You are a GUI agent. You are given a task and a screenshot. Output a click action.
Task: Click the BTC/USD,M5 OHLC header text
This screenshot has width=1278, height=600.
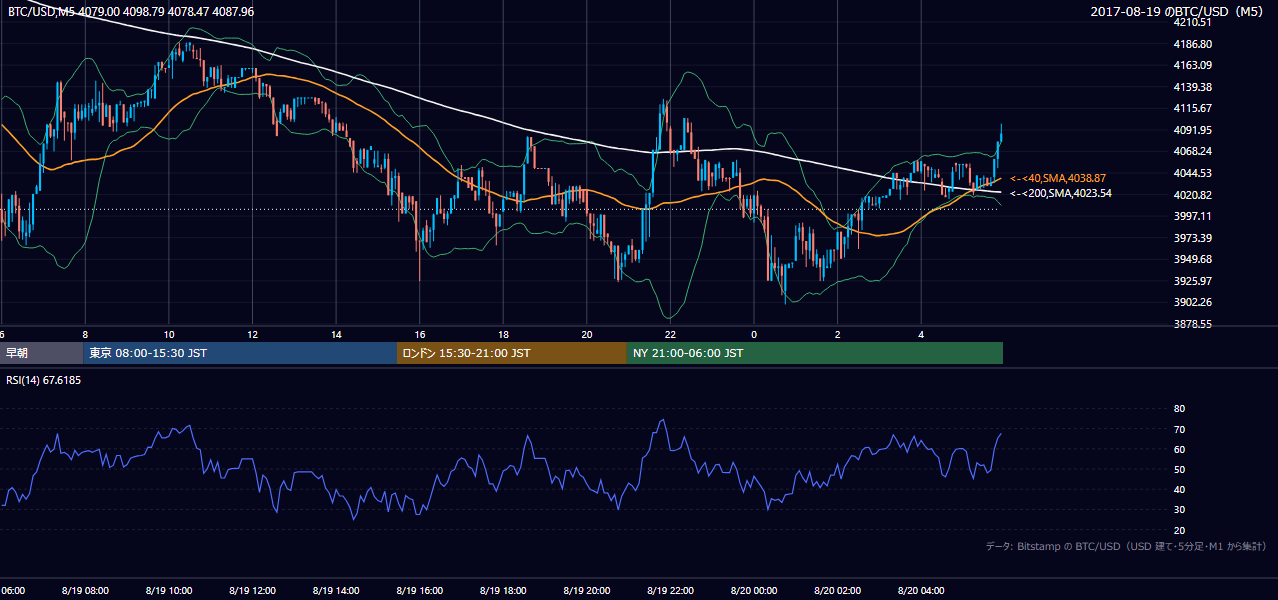pos(130,12)
